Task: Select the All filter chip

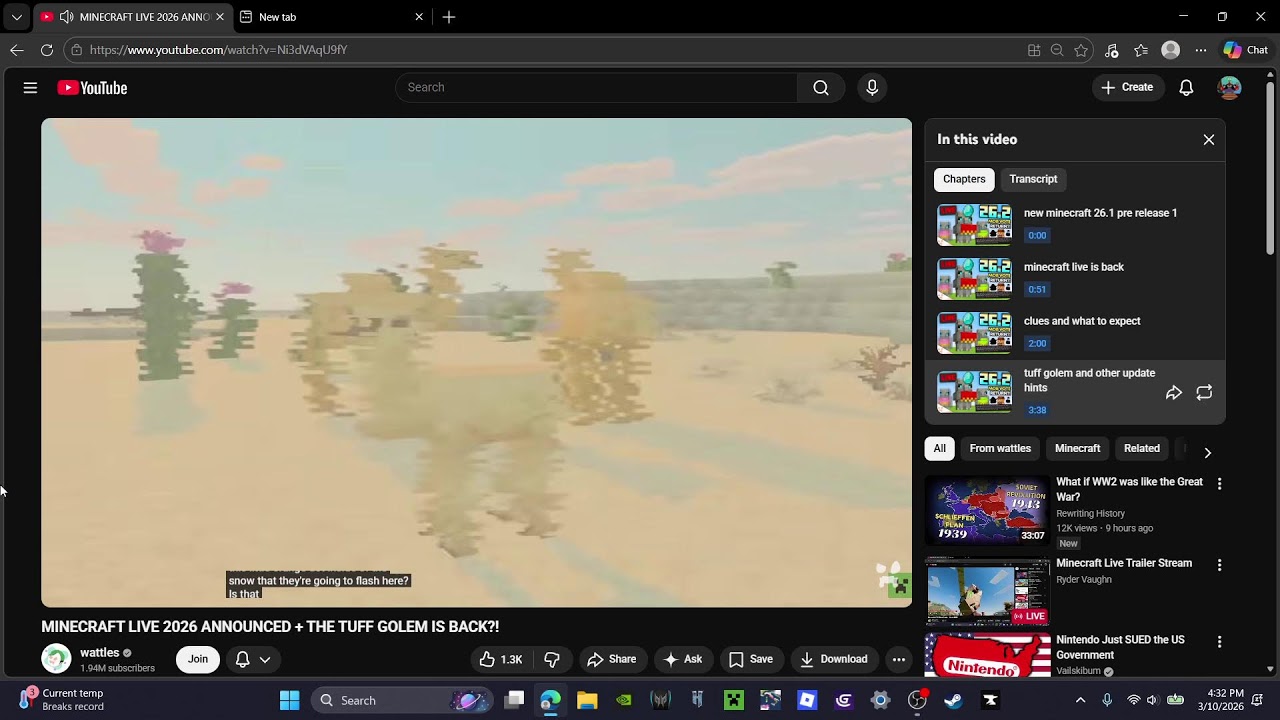Action: pyautogui.click(x=939, y=448)
